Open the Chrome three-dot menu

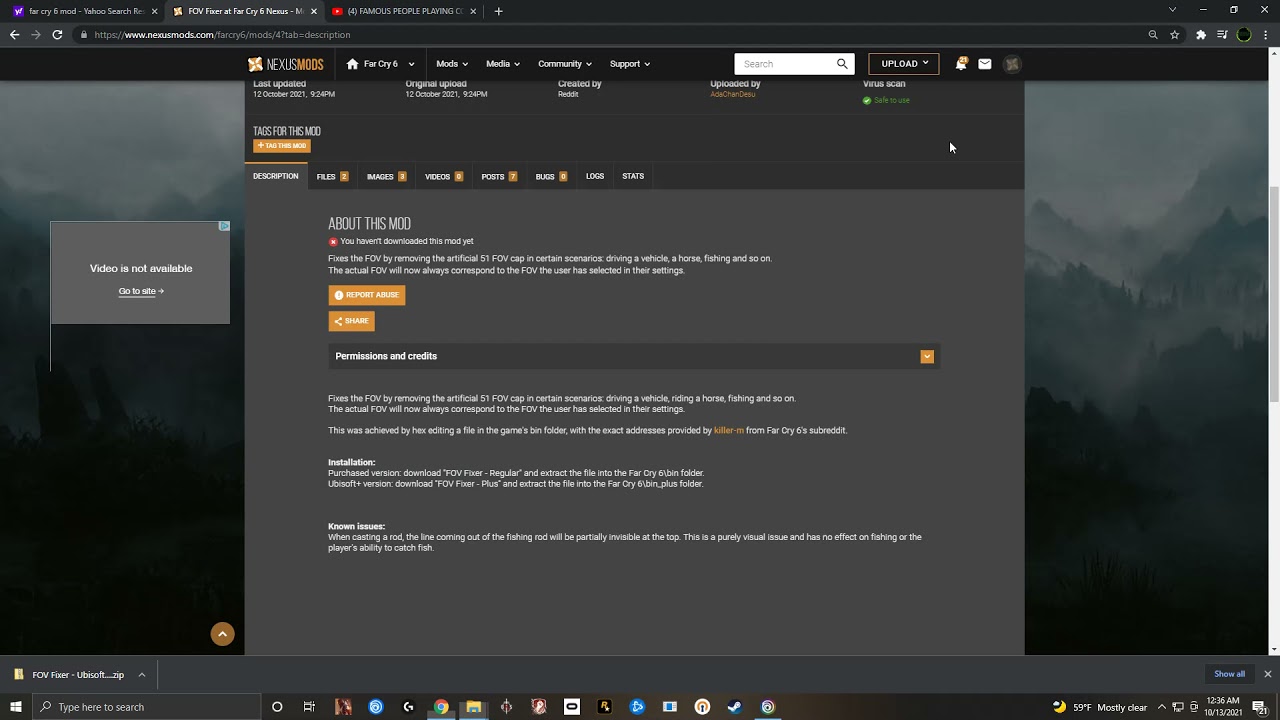click(x=1266, y=34)
